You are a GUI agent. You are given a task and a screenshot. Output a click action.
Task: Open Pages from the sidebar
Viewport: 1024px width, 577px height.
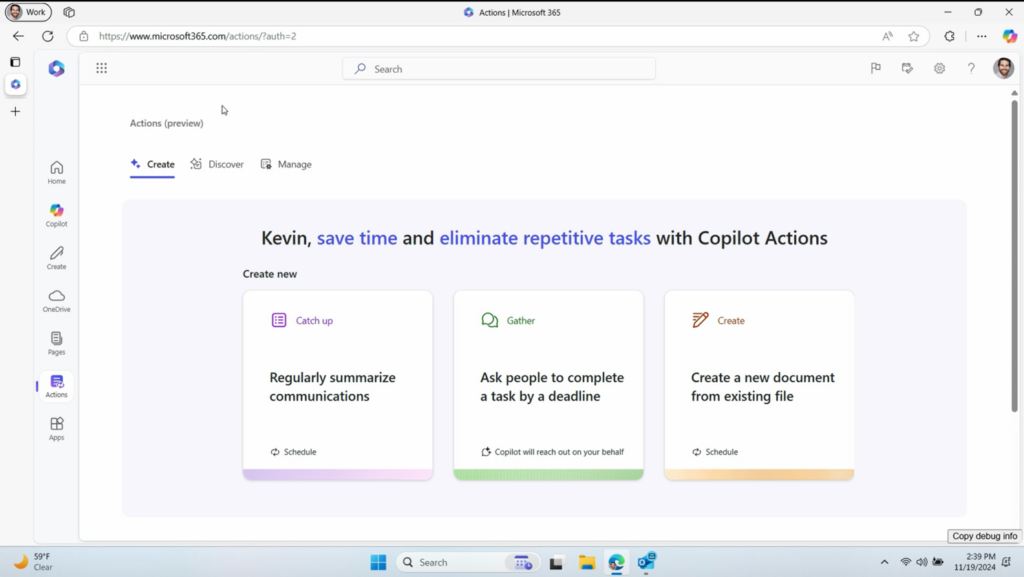point(57,343)
